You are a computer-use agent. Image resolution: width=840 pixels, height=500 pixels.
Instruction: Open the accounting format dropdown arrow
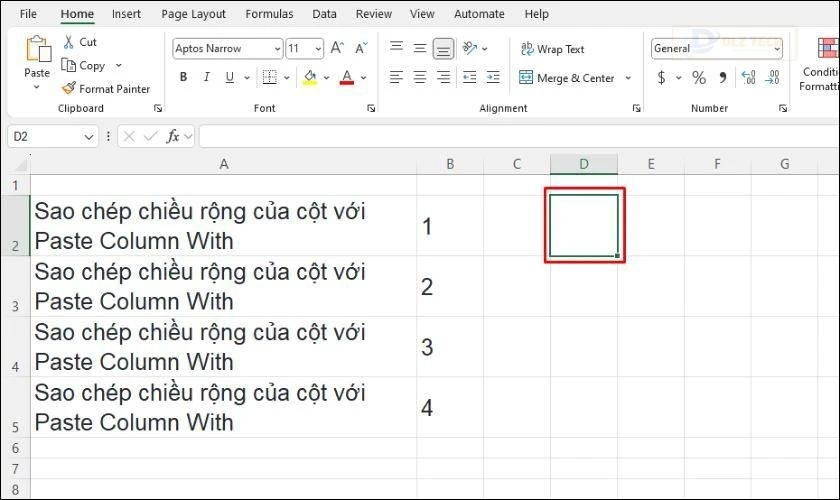[678, 78]
